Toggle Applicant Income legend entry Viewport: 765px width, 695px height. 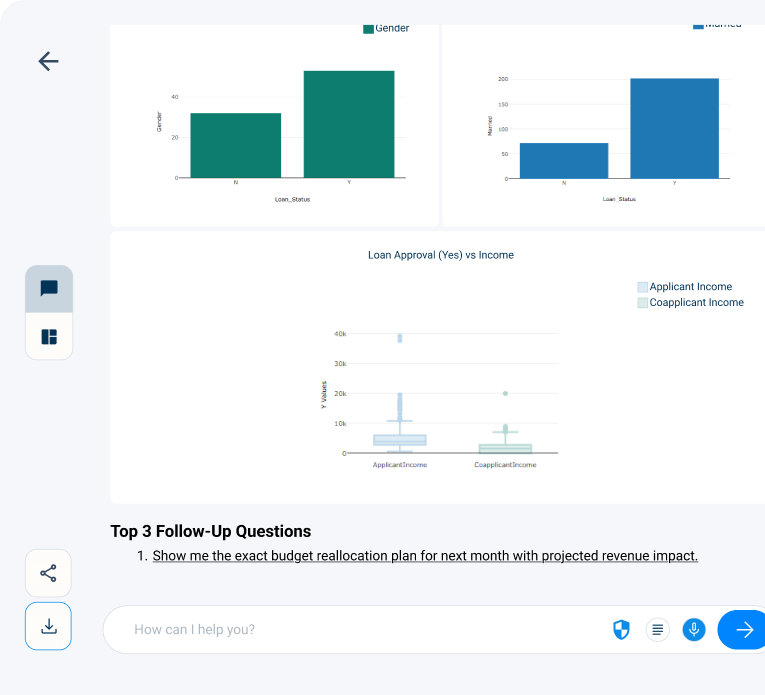click(x=690, y=287)
